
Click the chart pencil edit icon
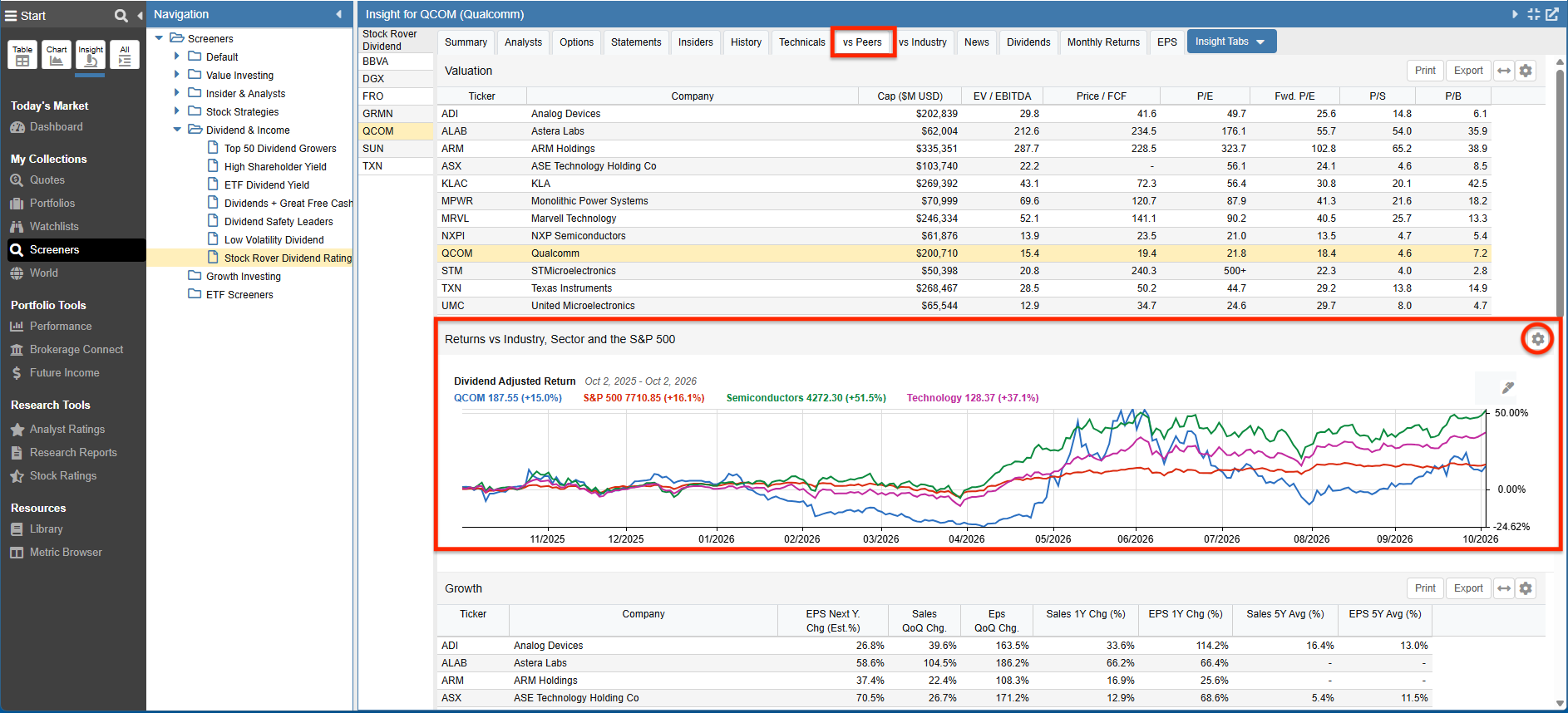coord(1508,387)
